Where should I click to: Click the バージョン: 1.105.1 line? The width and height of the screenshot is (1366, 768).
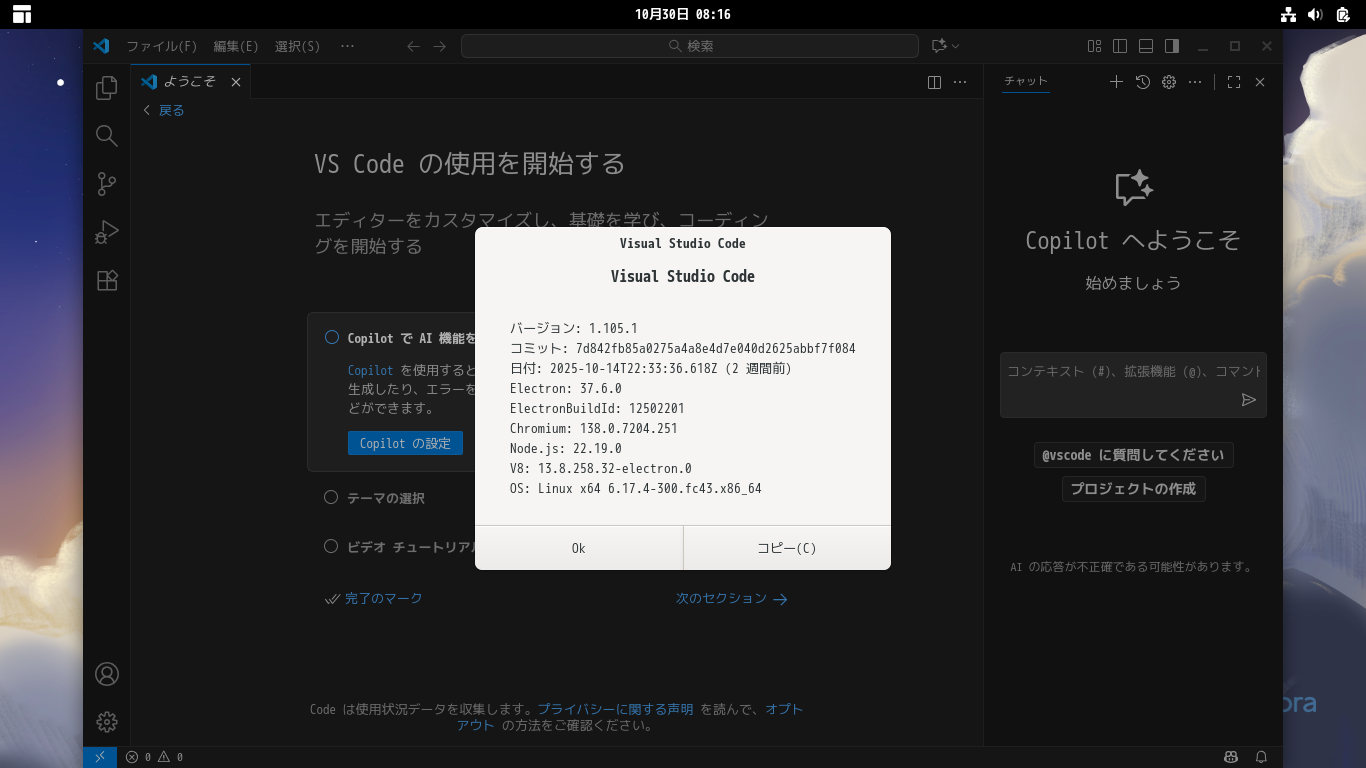574,328
